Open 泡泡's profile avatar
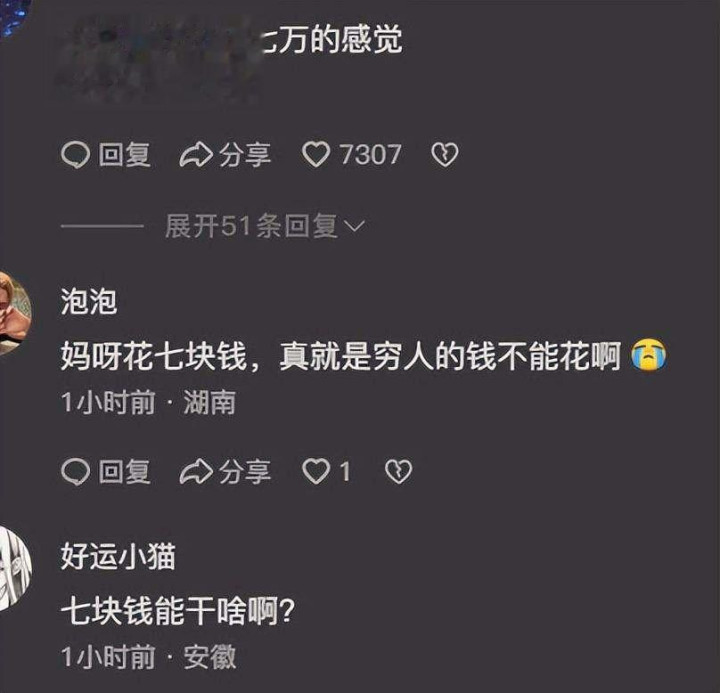The height and width of the screenshot is (693, 720). tap(13, 313)
